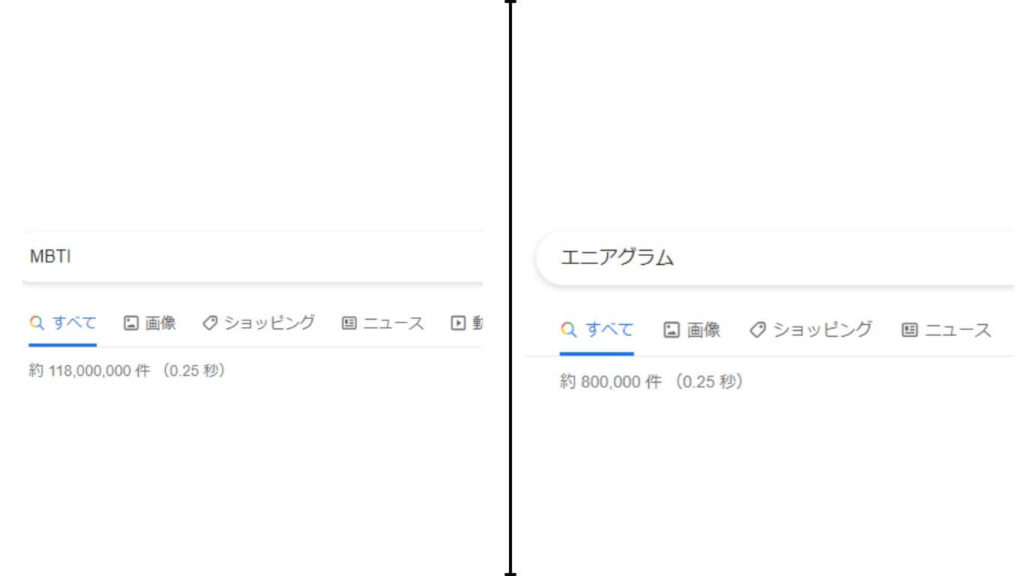Image resolution: width=1024 pixels, height=576 pixels.
Task: Focus the search box containing MBTI
Action: 250,257
